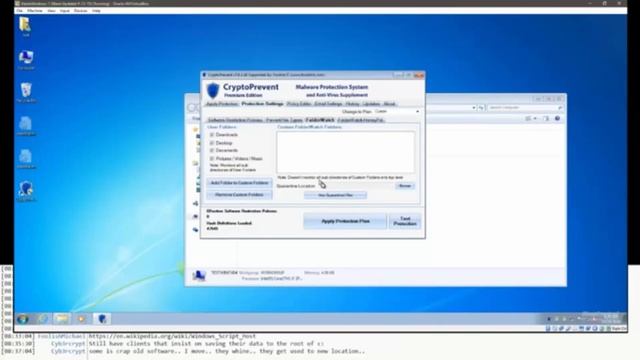Image resolution: width=640 pixels, height=360 pixels.
Task: Open Explorer view options dropdown arrow
Action: [535, 118]
